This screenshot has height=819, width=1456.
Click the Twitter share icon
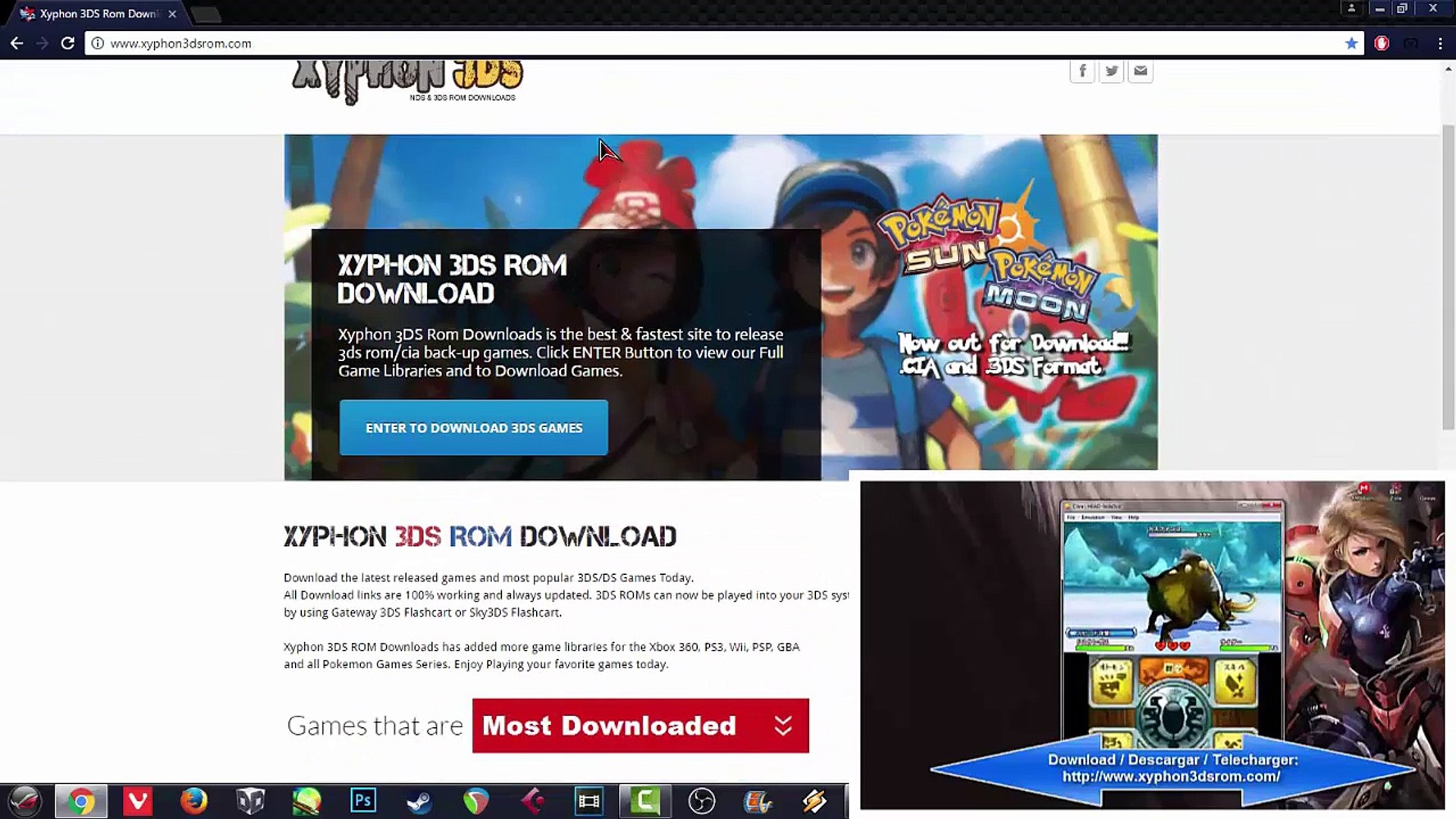(x=1111, y=71)
